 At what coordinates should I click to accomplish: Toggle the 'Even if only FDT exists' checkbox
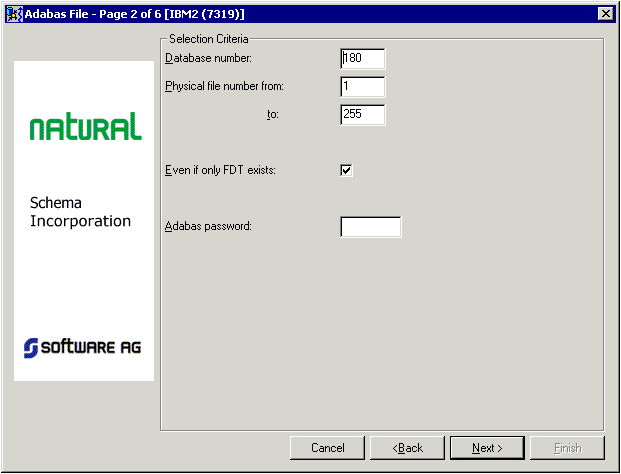[347, 170]
